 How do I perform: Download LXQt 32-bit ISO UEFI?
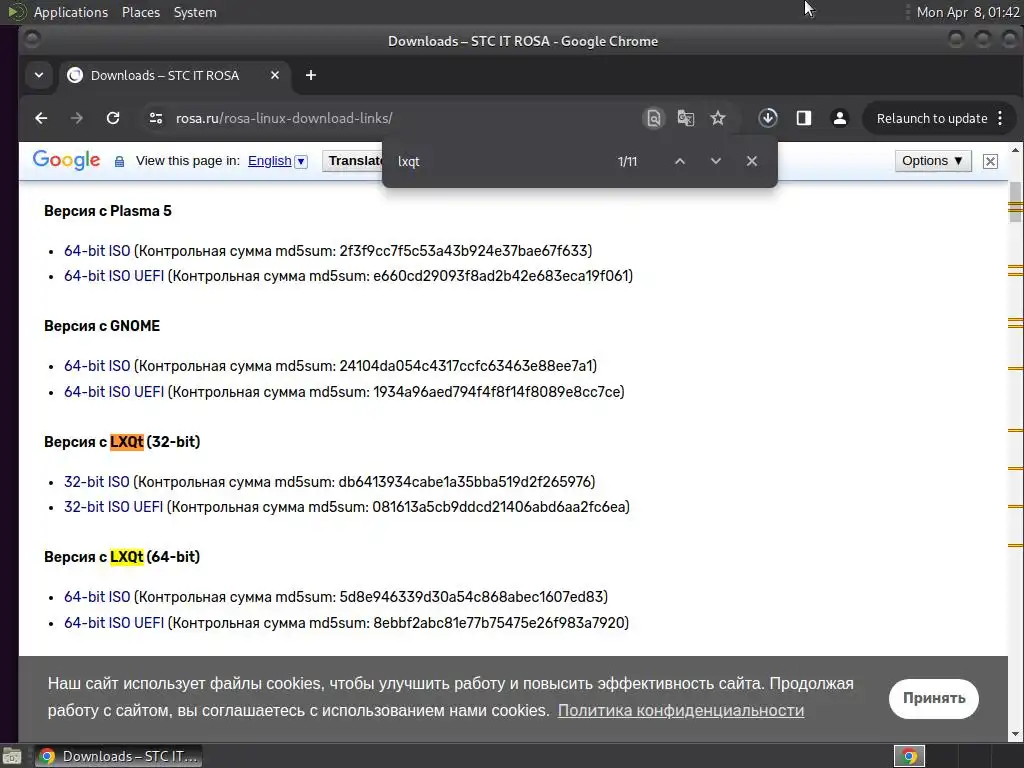(114, 507)
